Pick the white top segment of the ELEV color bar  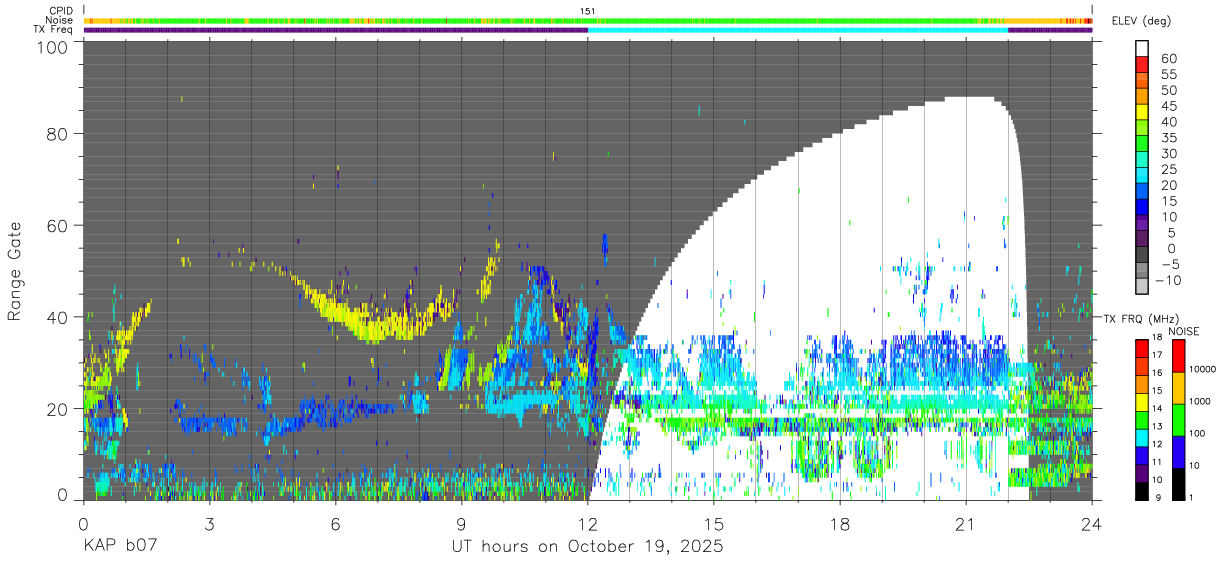coord(1142,49)
